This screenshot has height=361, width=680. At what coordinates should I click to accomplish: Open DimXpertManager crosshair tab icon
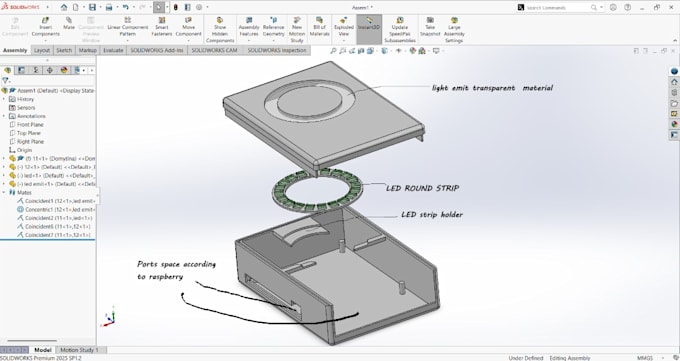[x=50, y=70]
